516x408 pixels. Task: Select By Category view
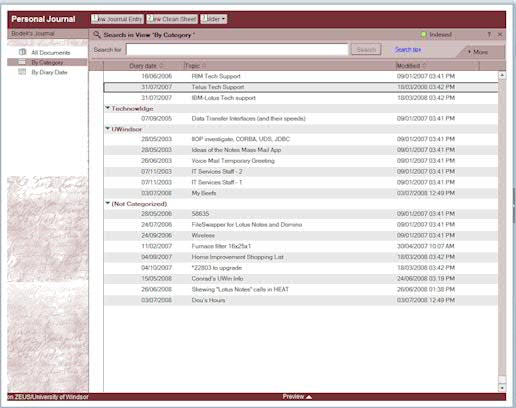tap(47, 62)
